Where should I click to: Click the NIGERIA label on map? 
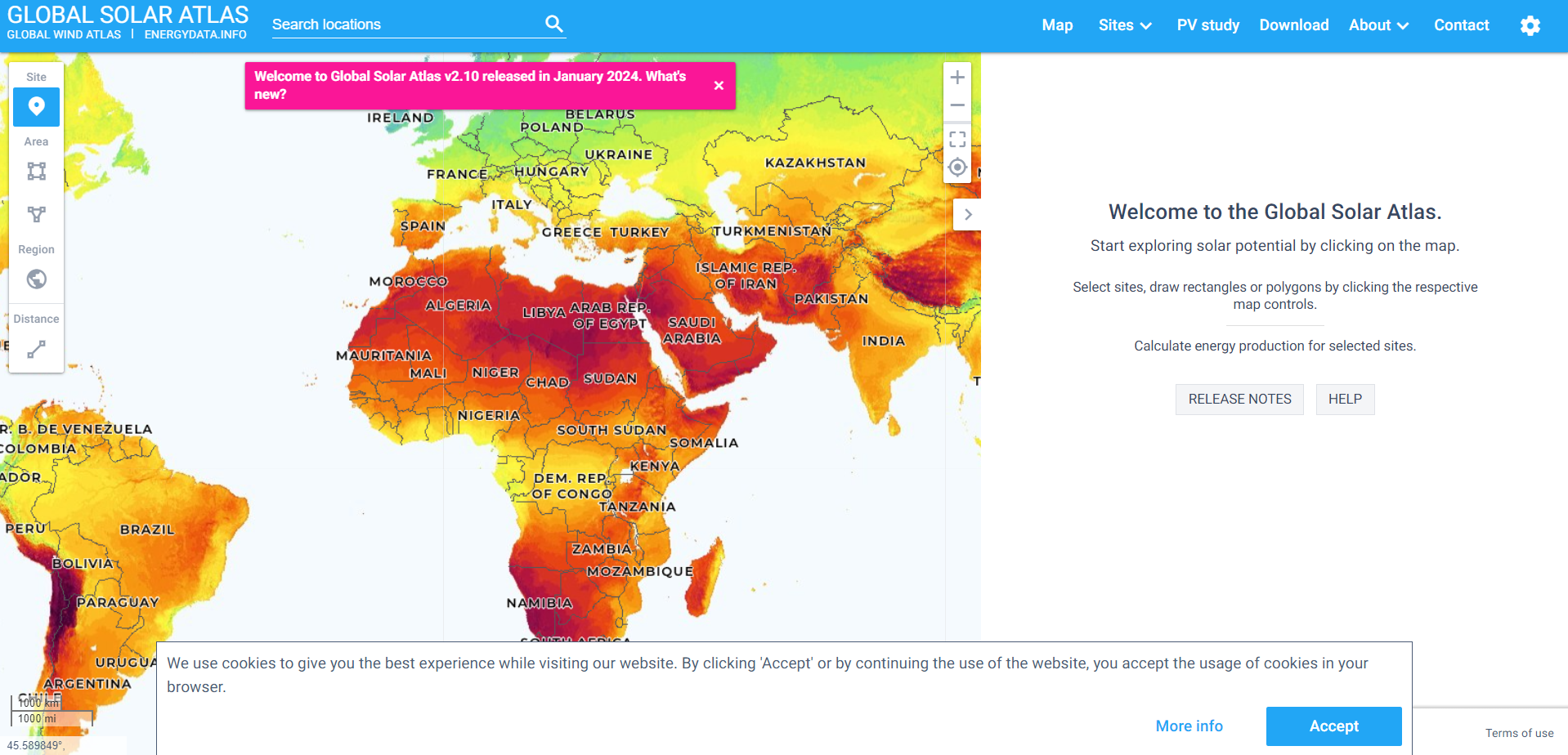[x=489, y=416]
